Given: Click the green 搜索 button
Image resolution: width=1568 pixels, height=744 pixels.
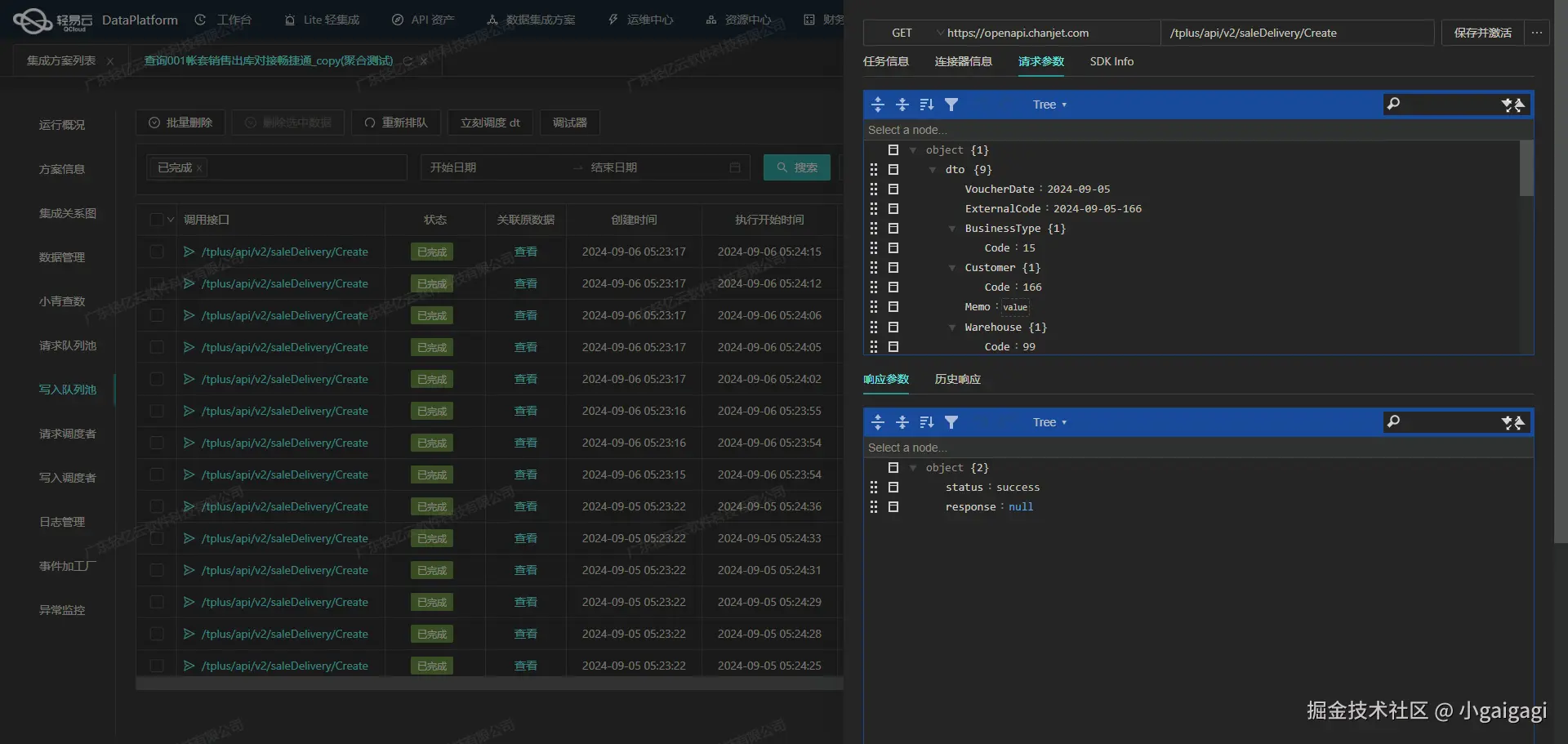Looking at the screenshot, I should pos(797,167).
